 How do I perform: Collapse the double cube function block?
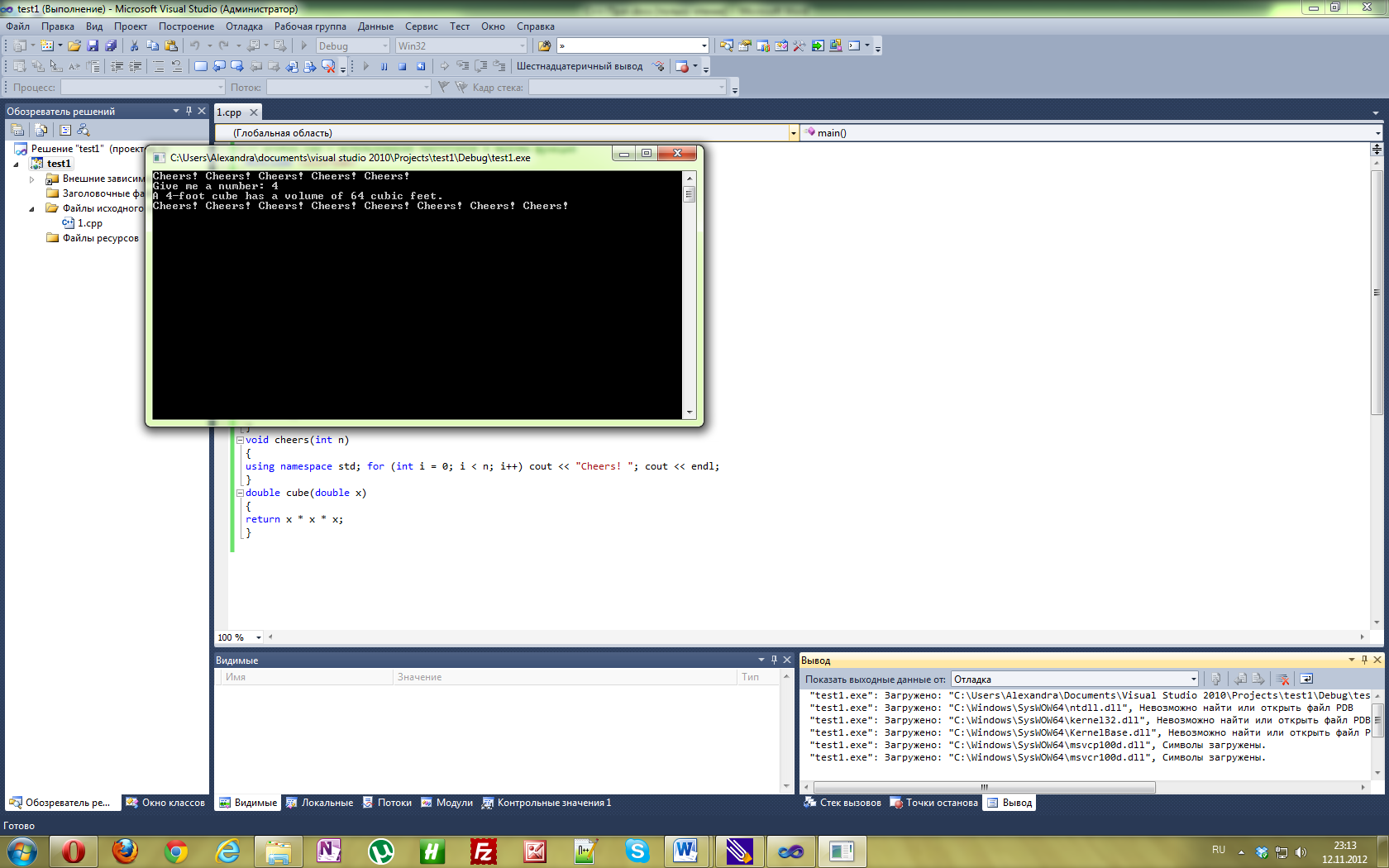(x=240, y=494)
